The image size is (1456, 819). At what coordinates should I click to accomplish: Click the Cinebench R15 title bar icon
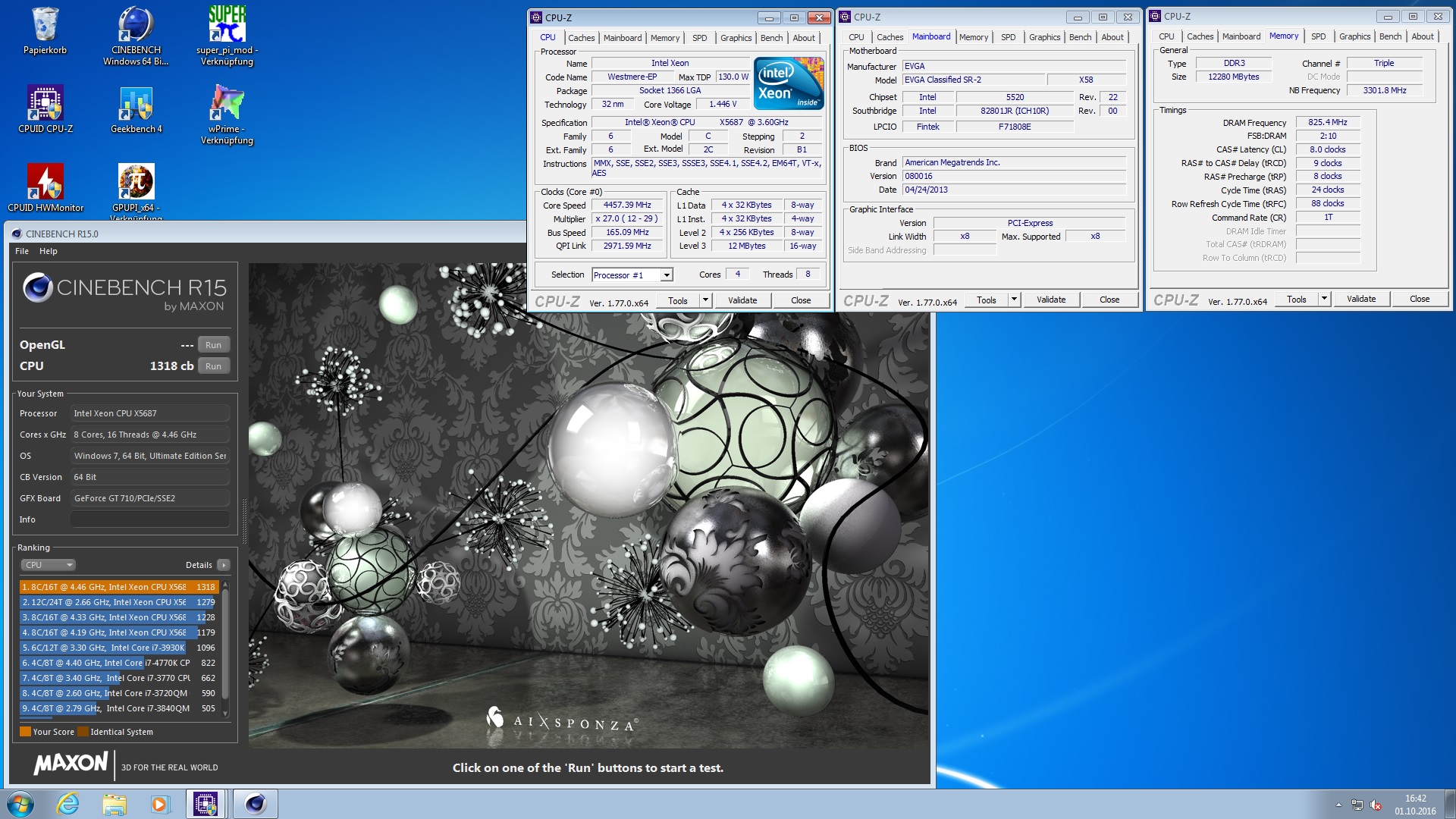point(17,234)
